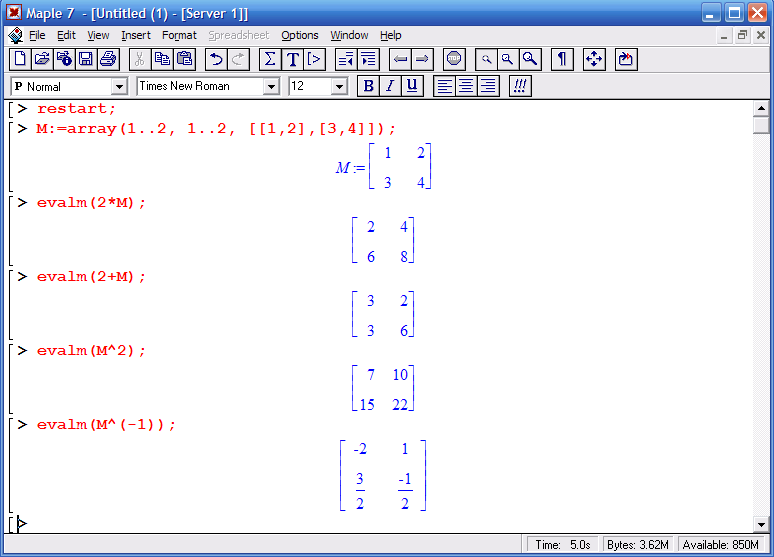
Task: Click the Available: 850M status entry
Action: coord(721,545)
